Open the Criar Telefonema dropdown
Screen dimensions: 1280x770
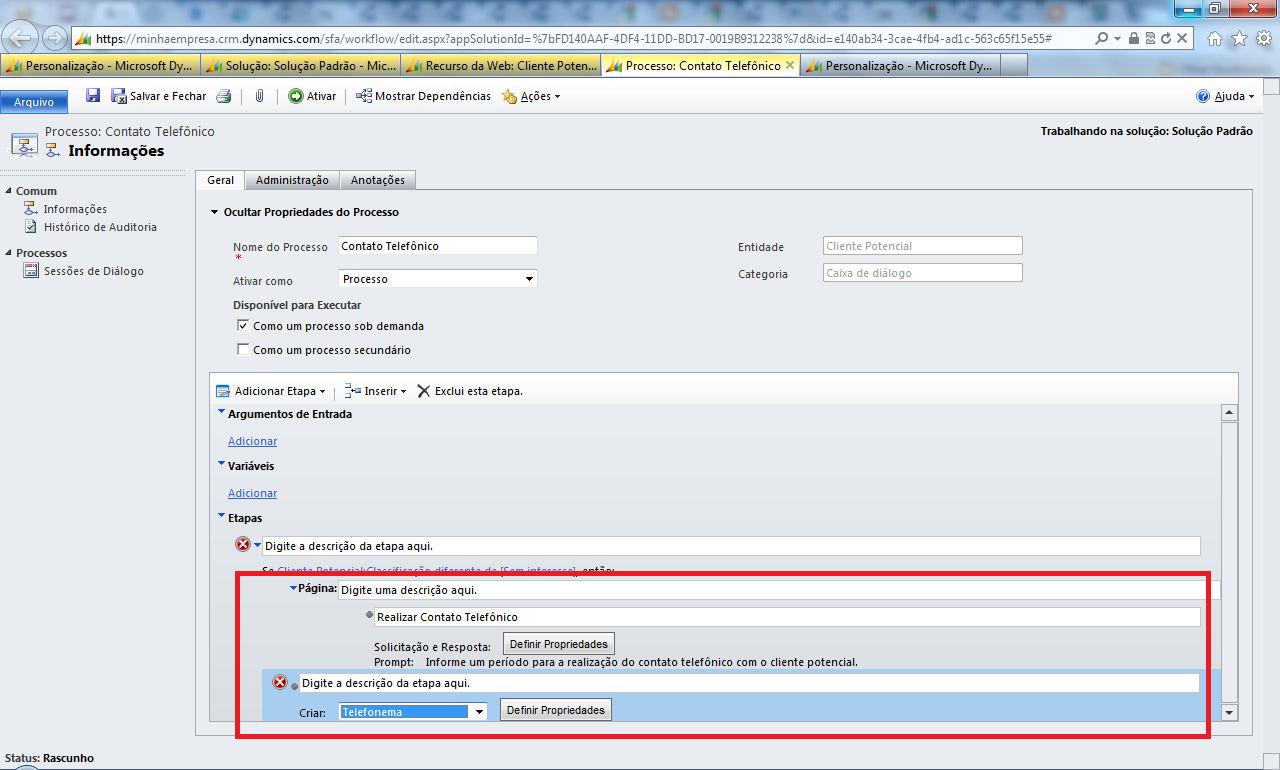click(479, 712)
